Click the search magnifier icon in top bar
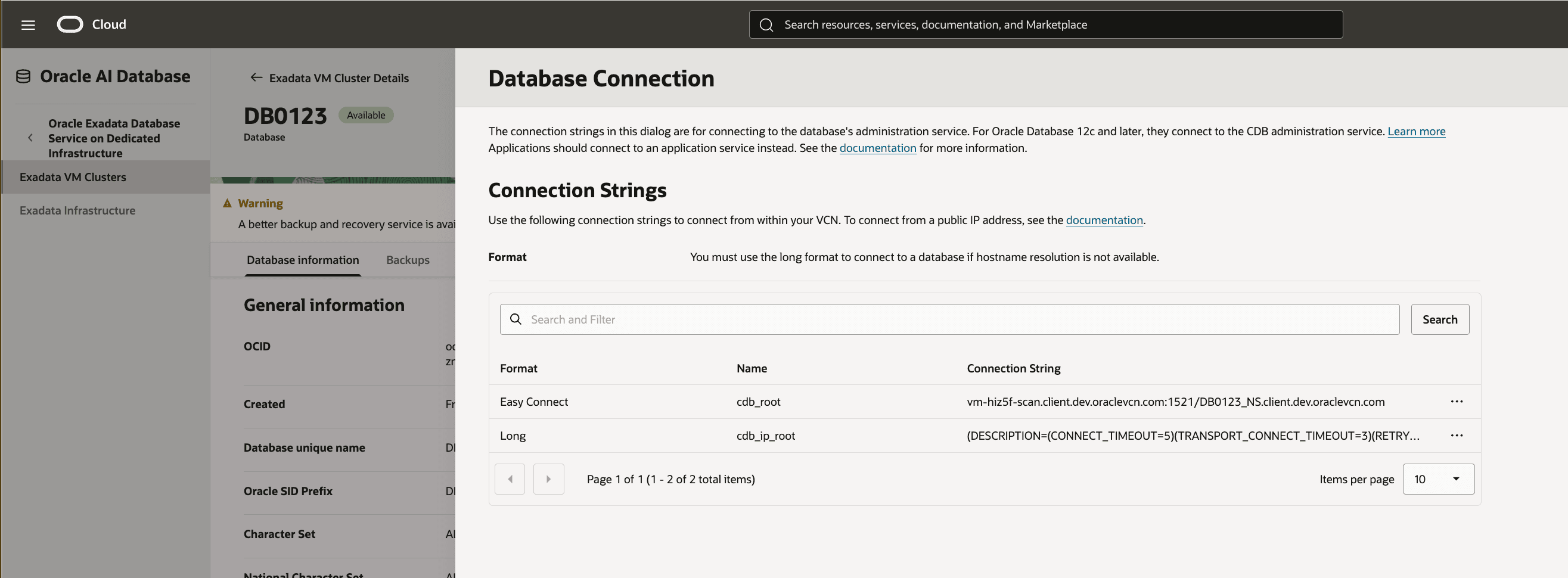Screen dimensions: 1568x578 point(766,25)
